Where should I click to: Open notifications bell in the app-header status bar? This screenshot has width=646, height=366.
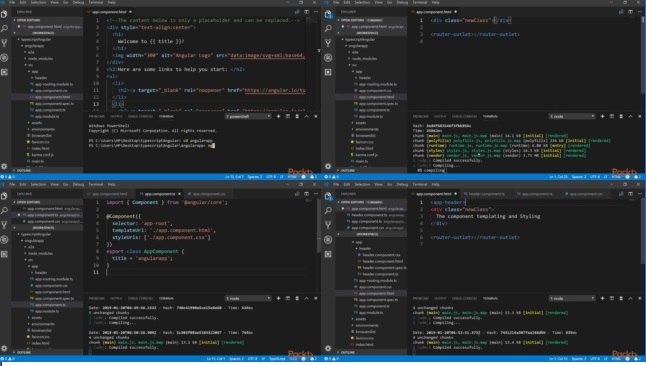click(x=637, y=359)
